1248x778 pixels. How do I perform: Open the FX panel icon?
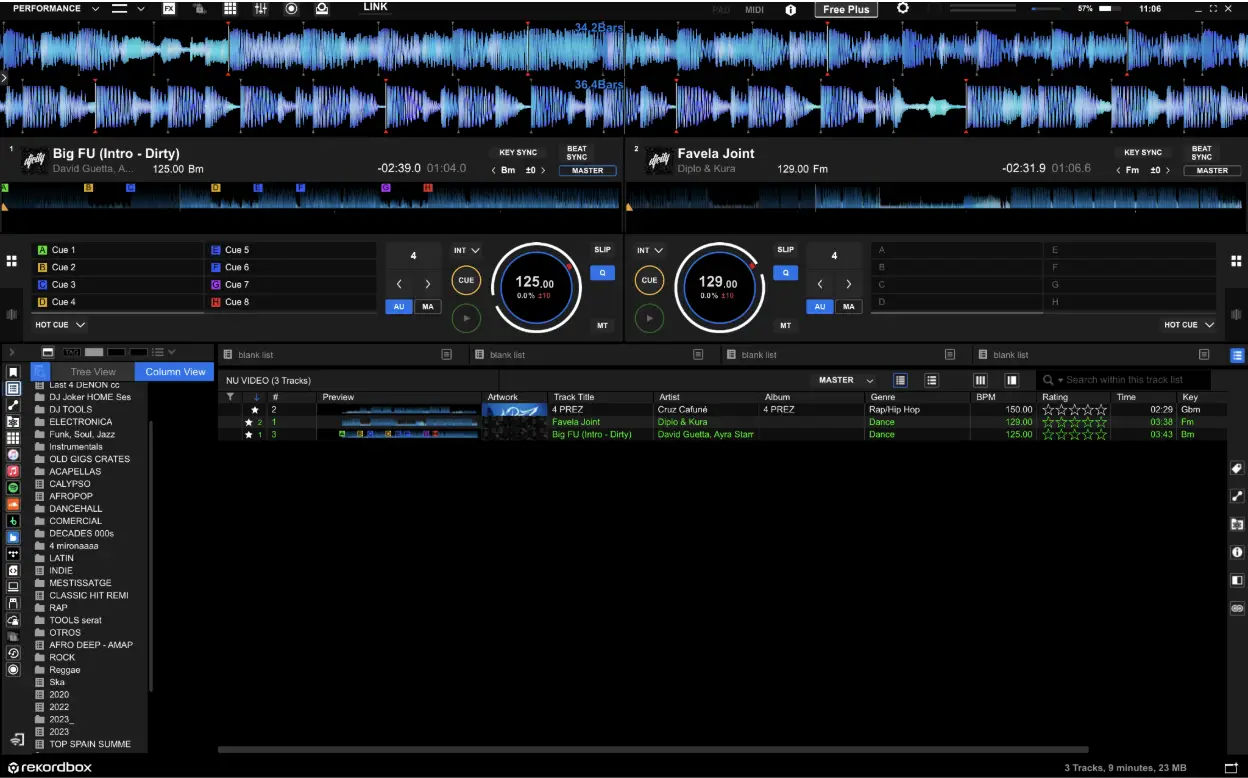click(x=169, y=8)
